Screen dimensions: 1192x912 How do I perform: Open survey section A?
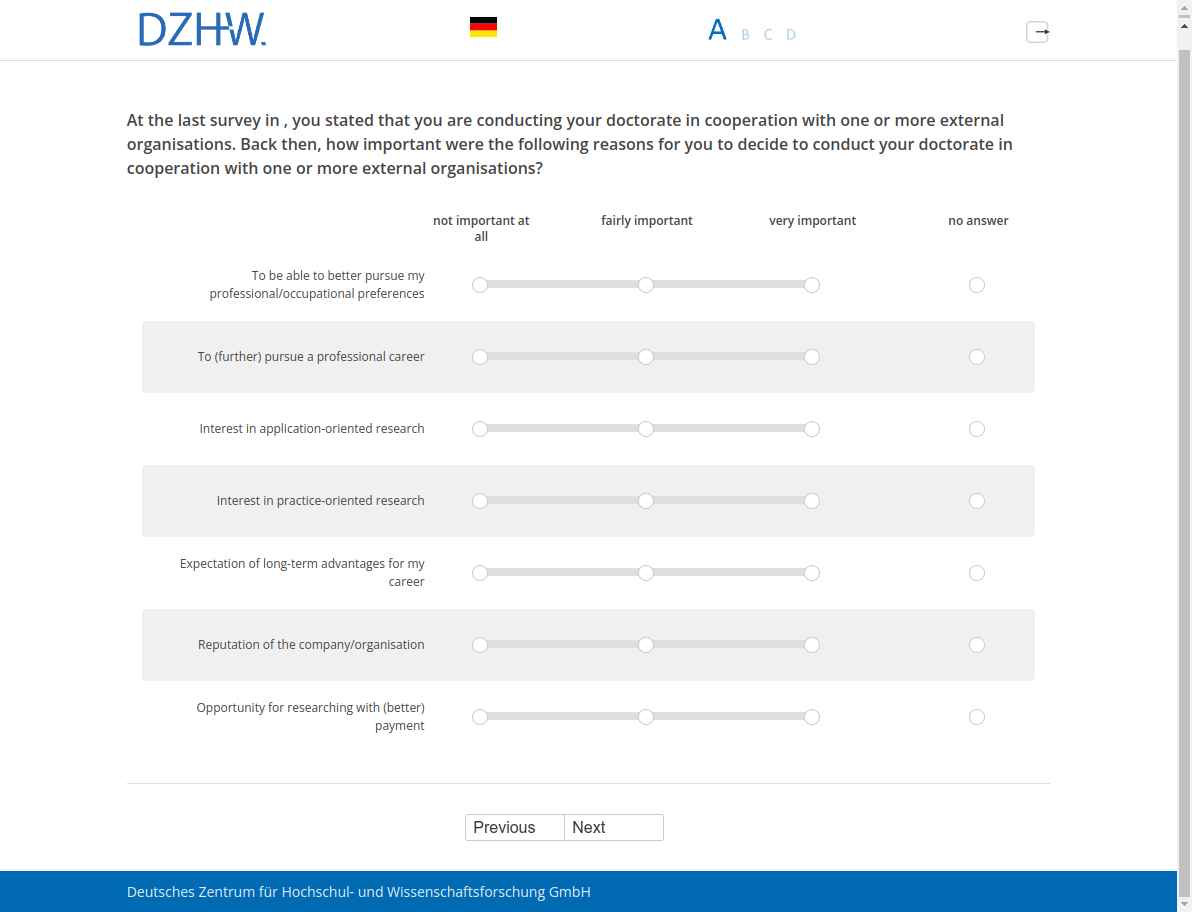[717, 31]
